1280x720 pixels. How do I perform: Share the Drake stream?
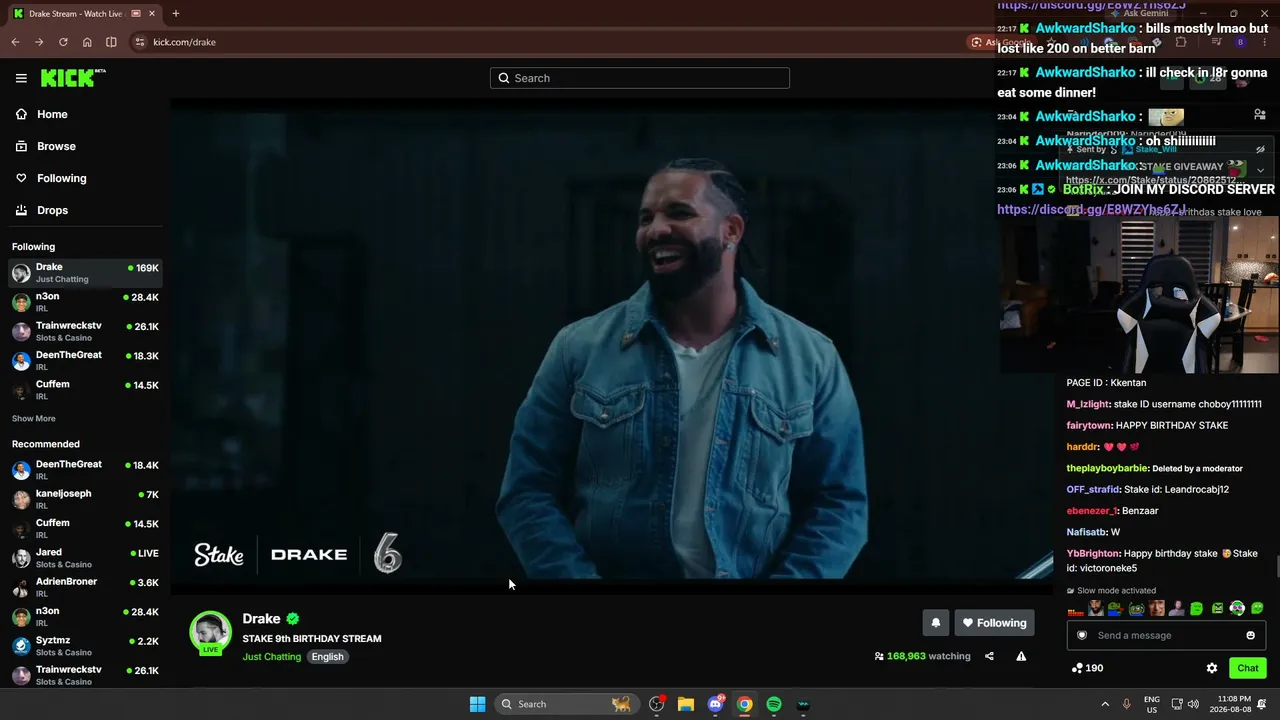[989, 656]
